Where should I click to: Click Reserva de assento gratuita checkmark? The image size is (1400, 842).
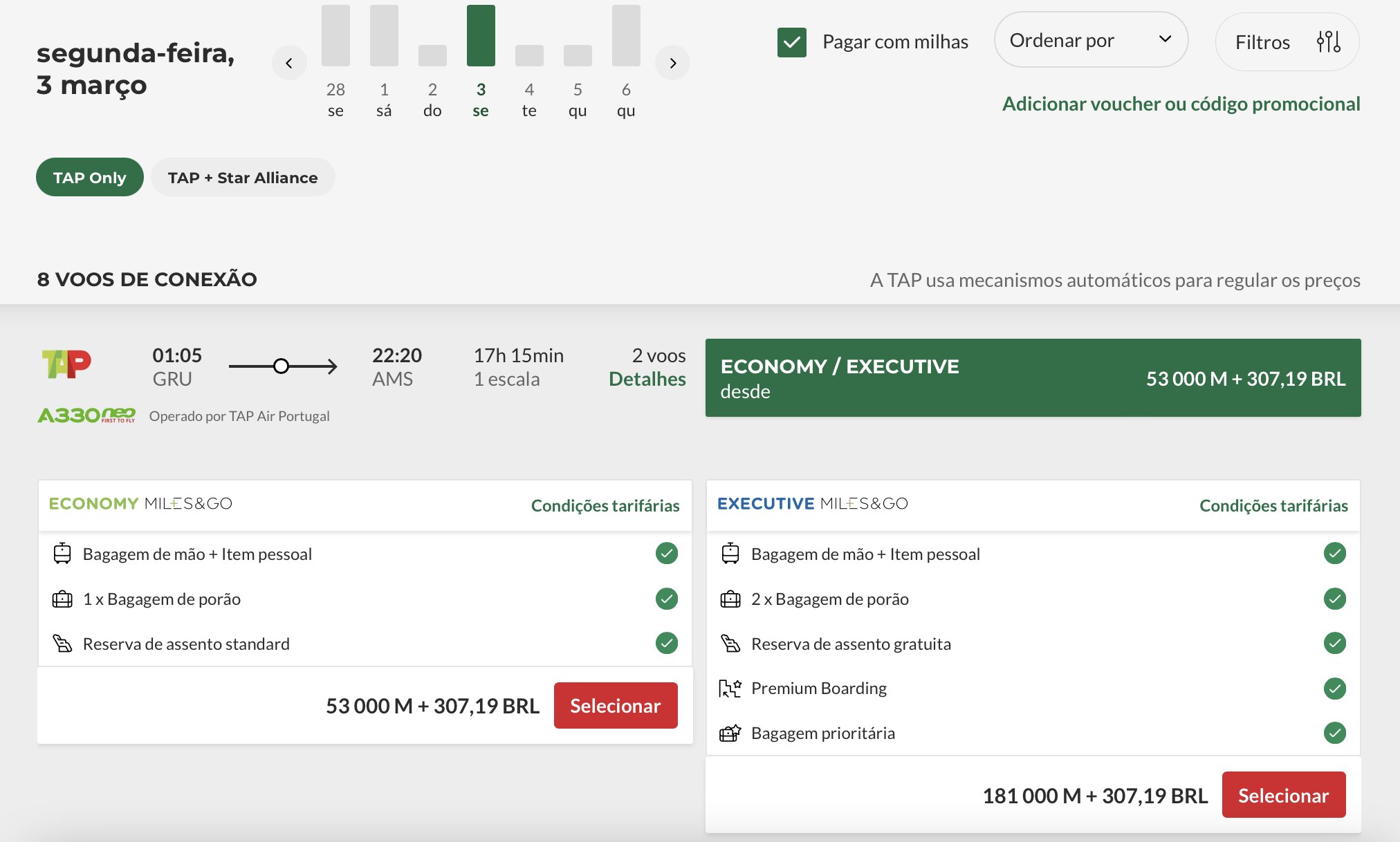(1335, 643)
